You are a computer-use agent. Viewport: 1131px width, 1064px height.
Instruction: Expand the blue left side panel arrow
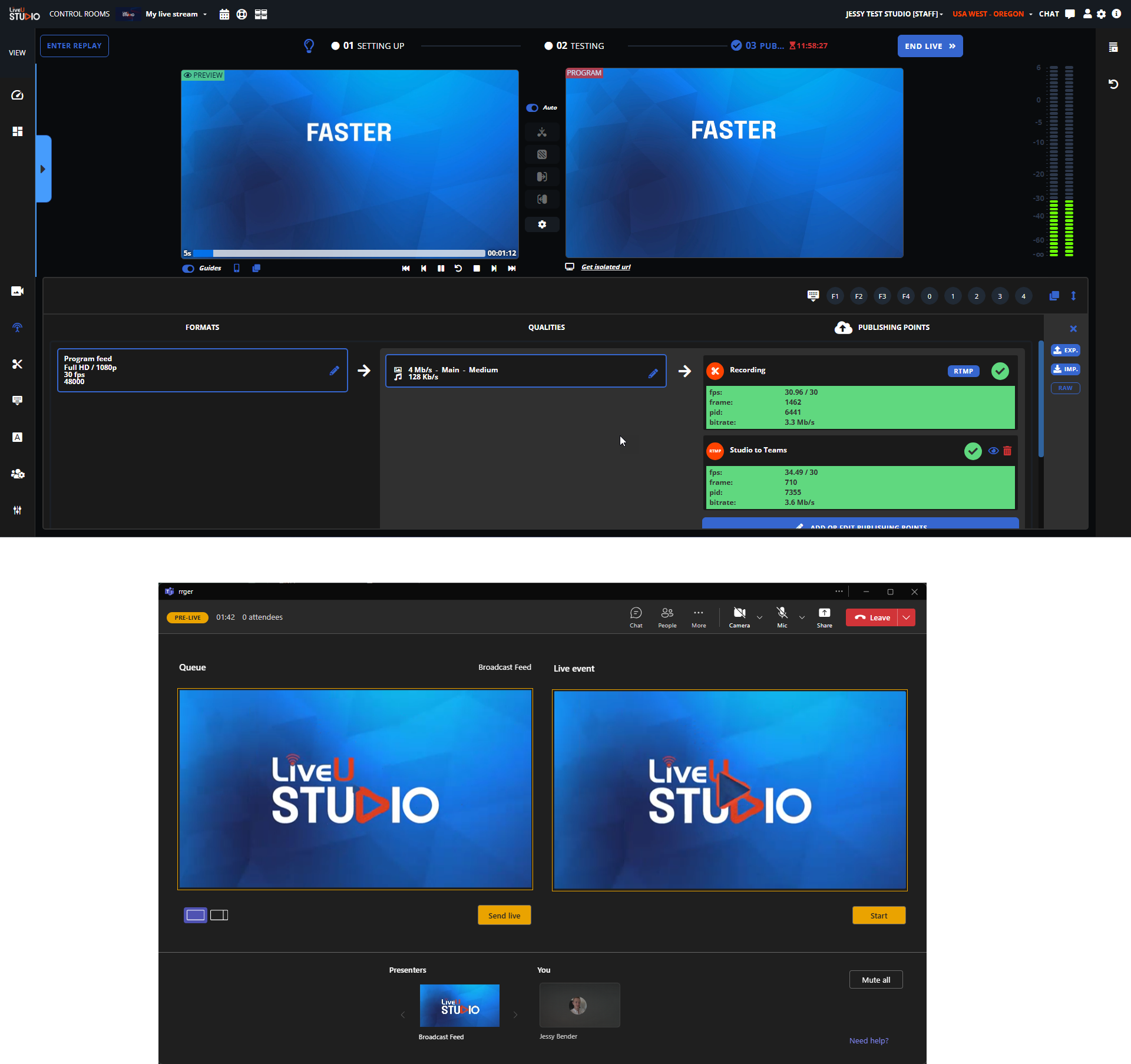pyautogui.click(x=43, y=169)
